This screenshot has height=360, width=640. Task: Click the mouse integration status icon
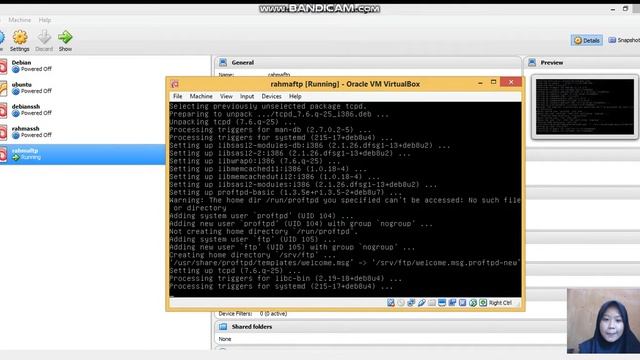pyautogui.click(x=473, y=302)
